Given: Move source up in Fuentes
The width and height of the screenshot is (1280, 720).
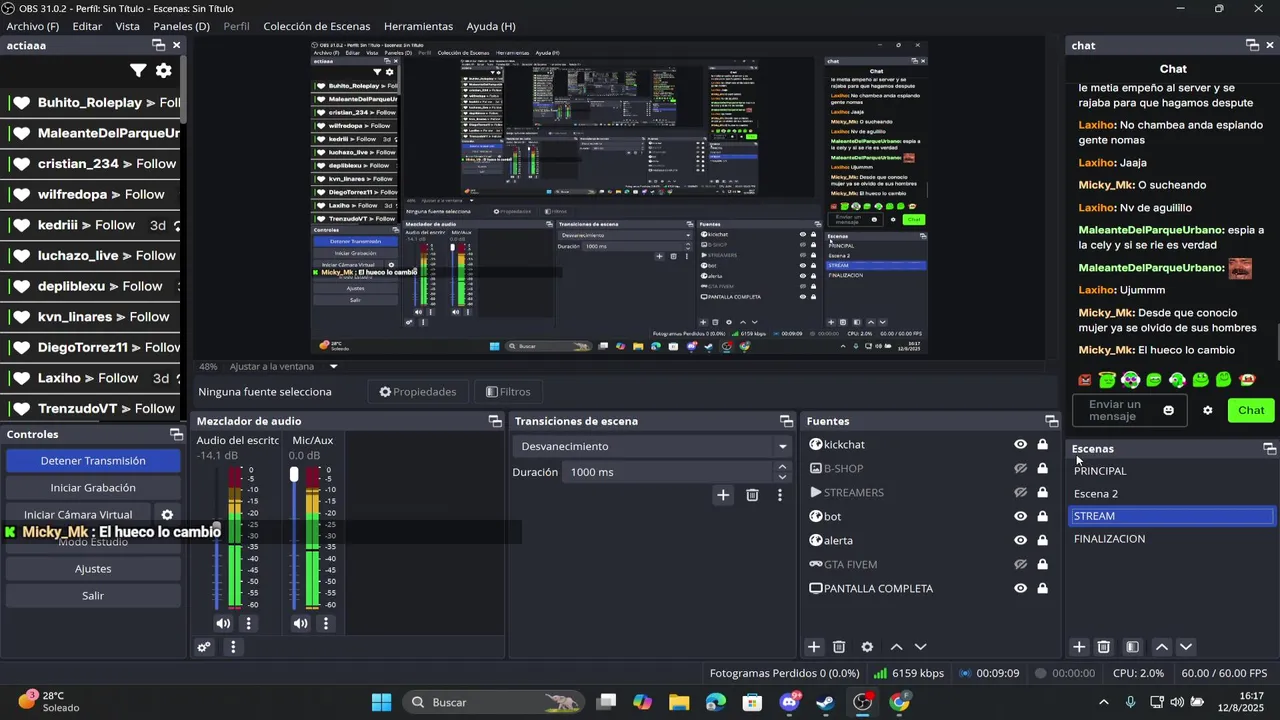Looking at the screenshot, I should coord(896,647).
